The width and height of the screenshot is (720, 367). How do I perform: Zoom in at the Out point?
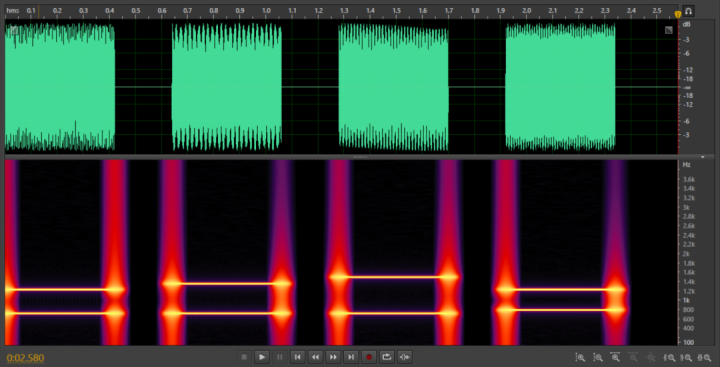pyautogui.click(x=686, y=357)
